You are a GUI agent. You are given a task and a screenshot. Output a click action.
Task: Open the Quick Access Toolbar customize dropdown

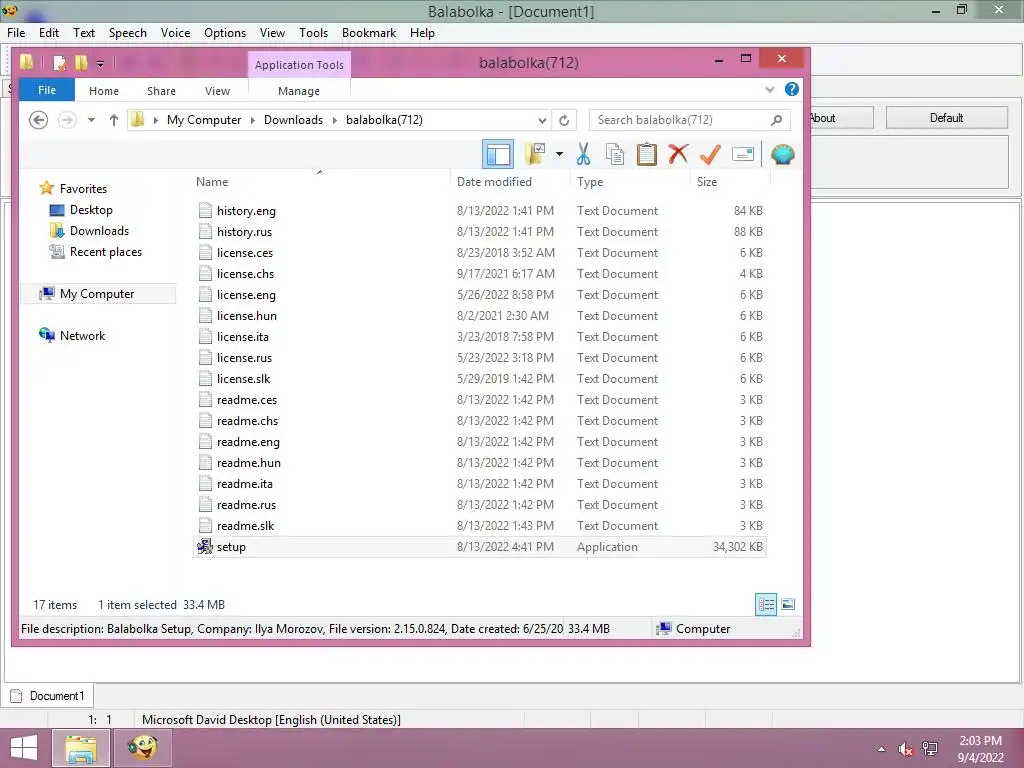click(100, 63)
